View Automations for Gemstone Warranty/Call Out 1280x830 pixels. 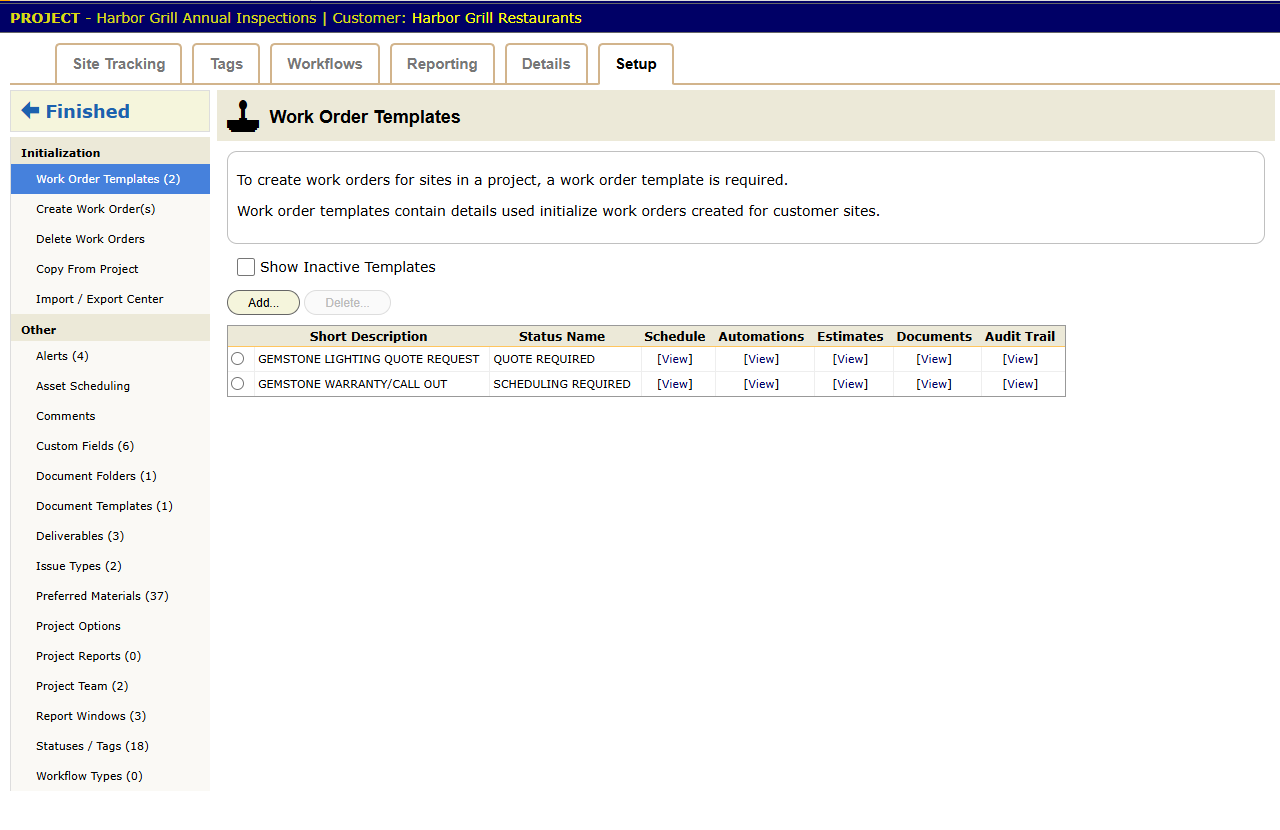pos(761,384)
